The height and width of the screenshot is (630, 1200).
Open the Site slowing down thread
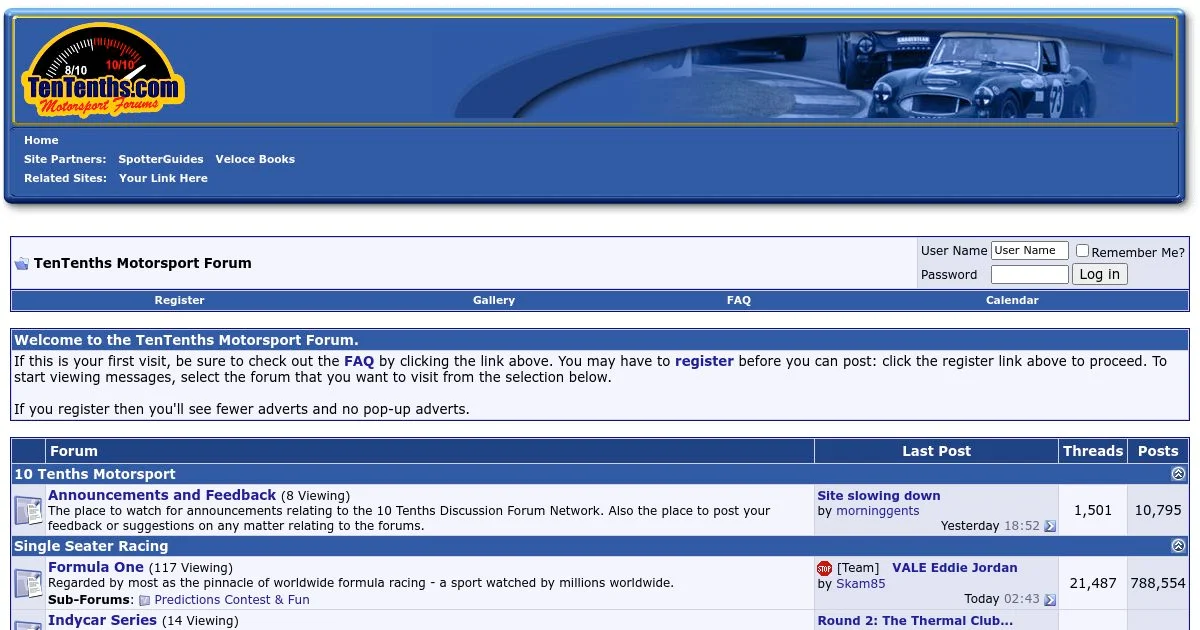pyautogui.click(x=879, y=495)
